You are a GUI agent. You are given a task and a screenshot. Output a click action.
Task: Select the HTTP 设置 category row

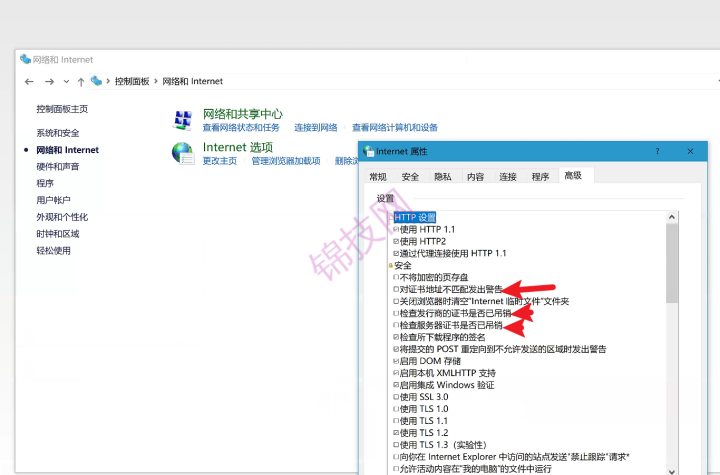click(x=415, y=217)
